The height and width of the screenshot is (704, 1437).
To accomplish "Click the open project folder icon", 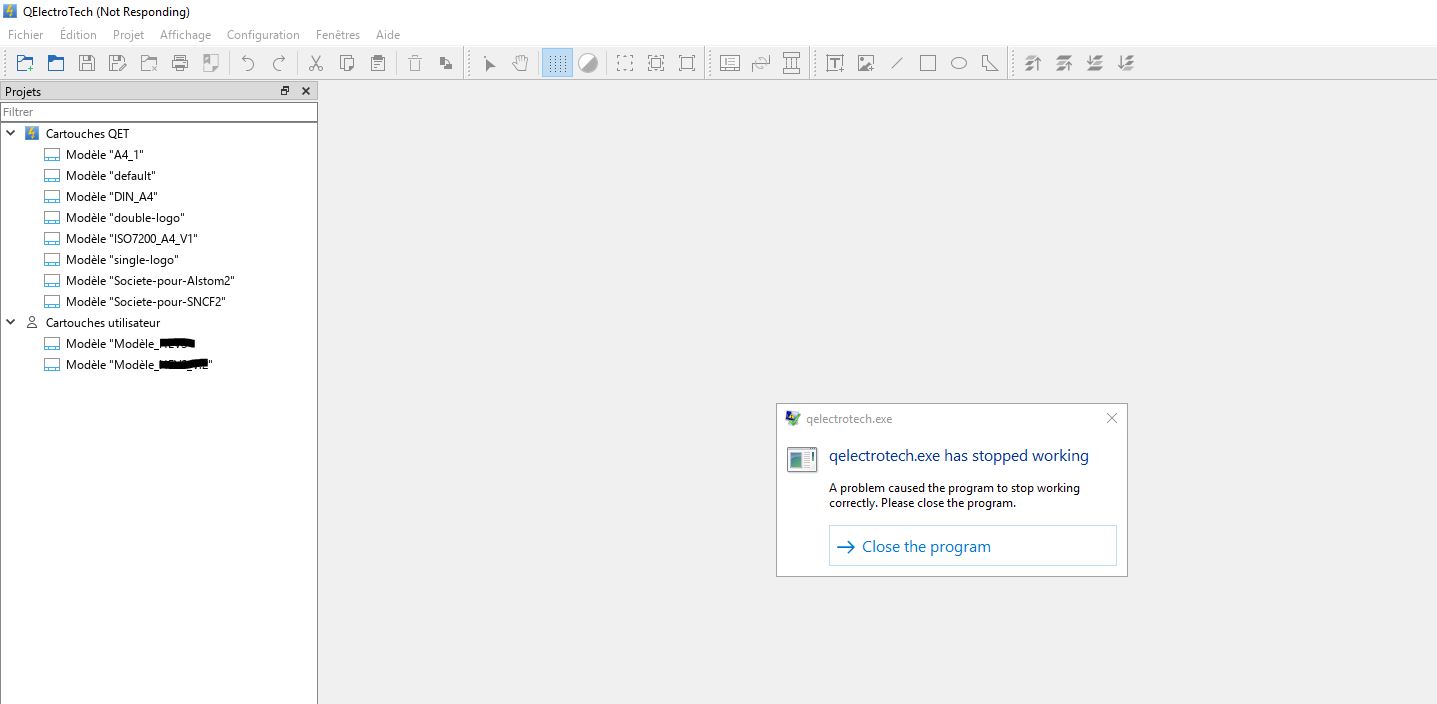I will pyautogui.click(x=56, y=63).
